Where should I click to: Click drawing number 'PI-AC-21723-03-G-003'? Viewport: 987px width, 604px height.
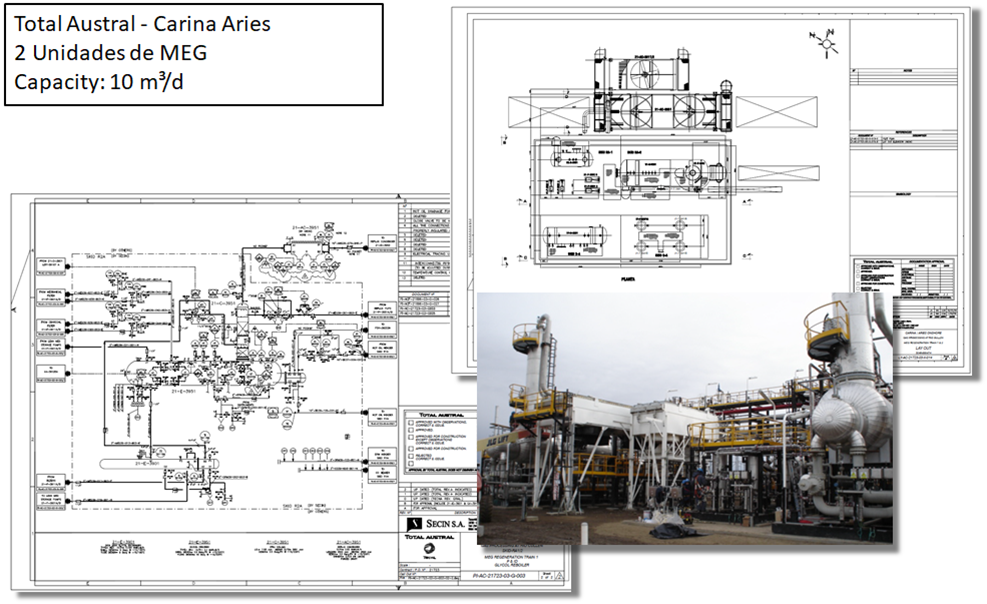click(x=499, y=576)
